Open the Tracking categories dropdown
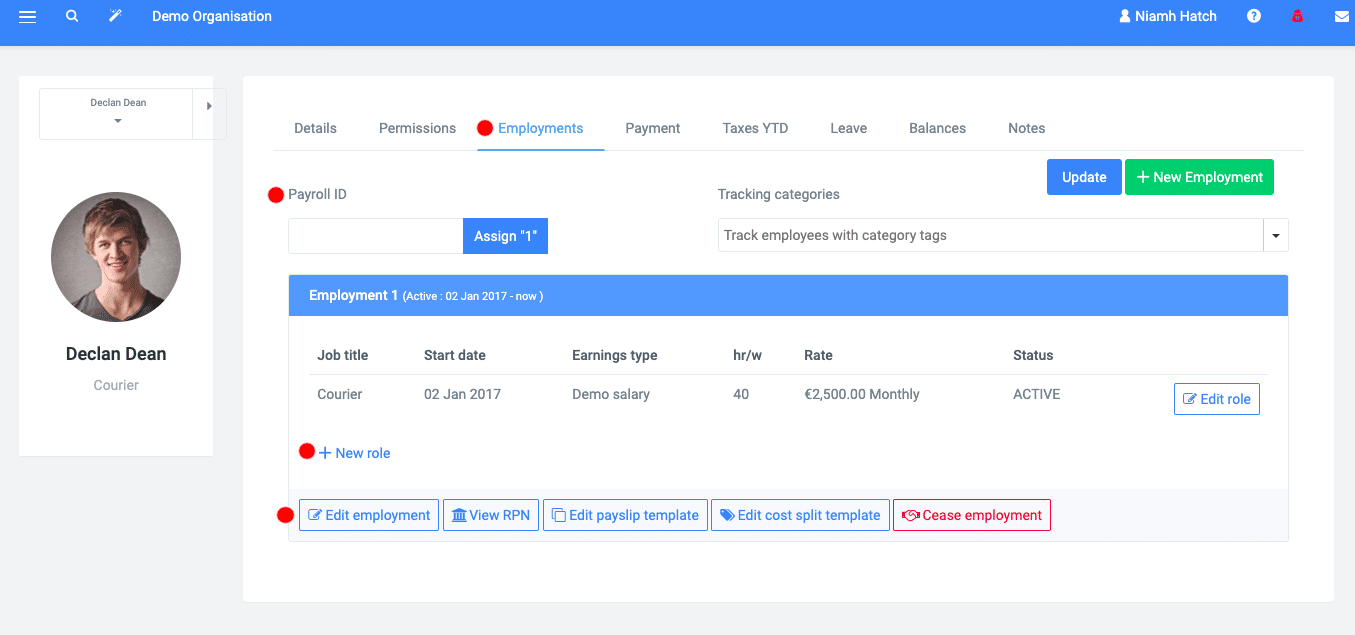1355x635 pixels. point(1276,235)
